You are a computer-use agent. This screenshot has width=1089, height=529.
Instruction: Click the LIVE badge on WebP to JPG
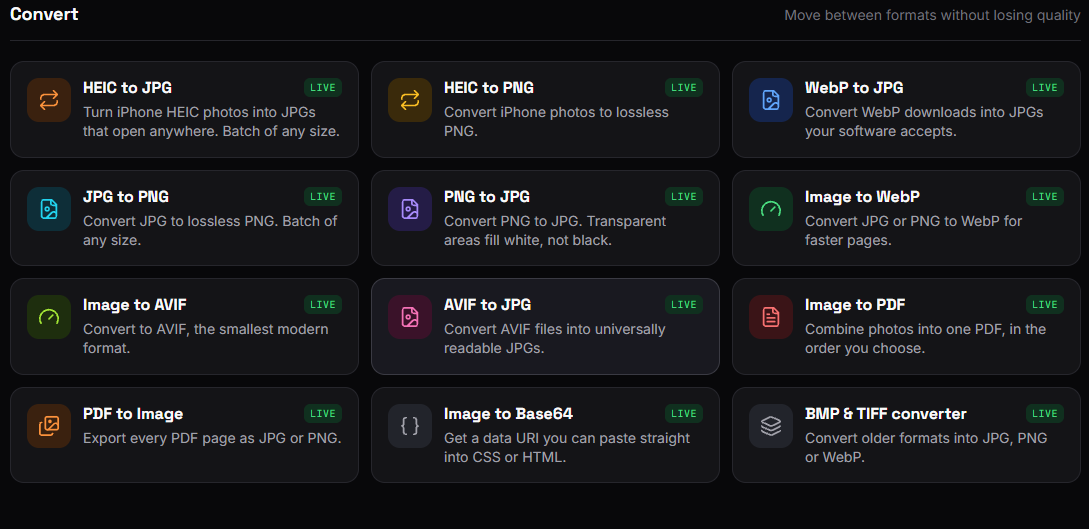[x=1045, y=87]
